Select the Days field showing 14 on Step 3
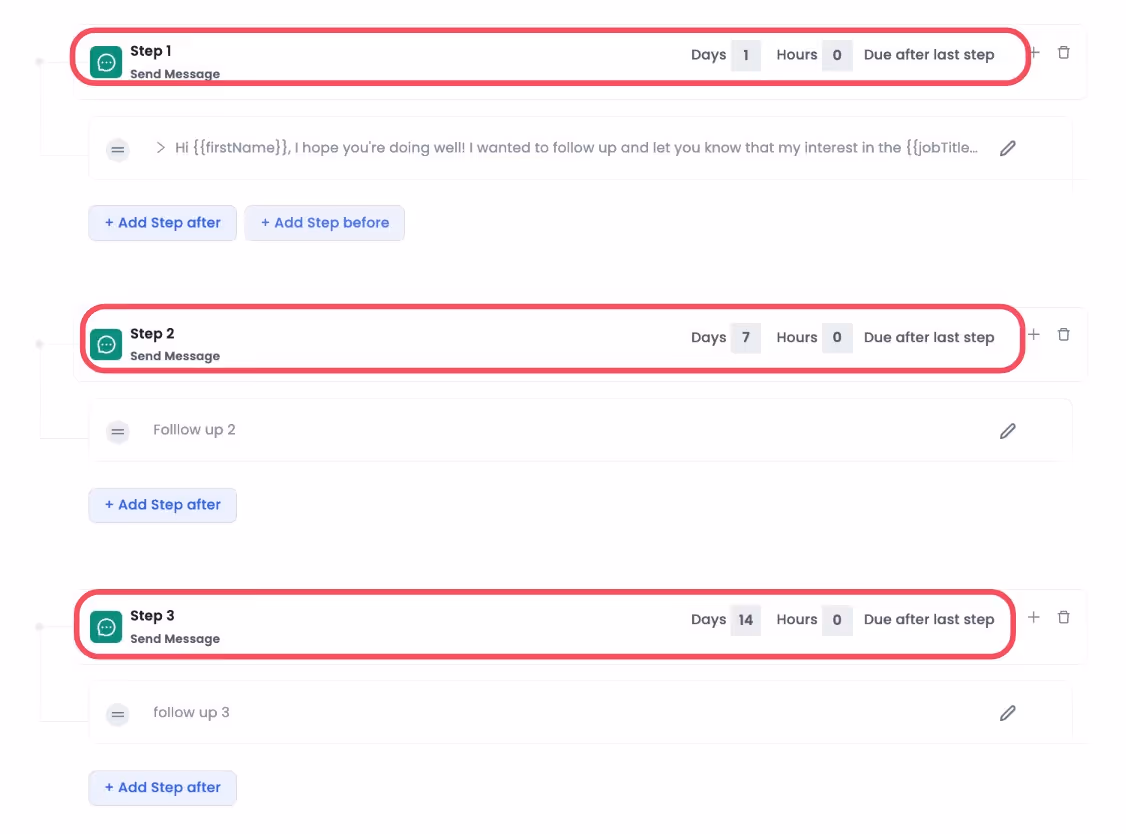 pos(746,620)
